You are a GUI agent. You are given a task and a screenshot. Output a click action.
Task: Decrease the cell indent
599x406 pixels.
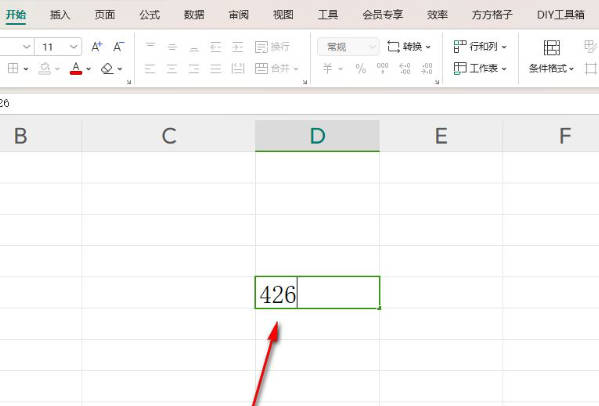click(x=216, y=47)
